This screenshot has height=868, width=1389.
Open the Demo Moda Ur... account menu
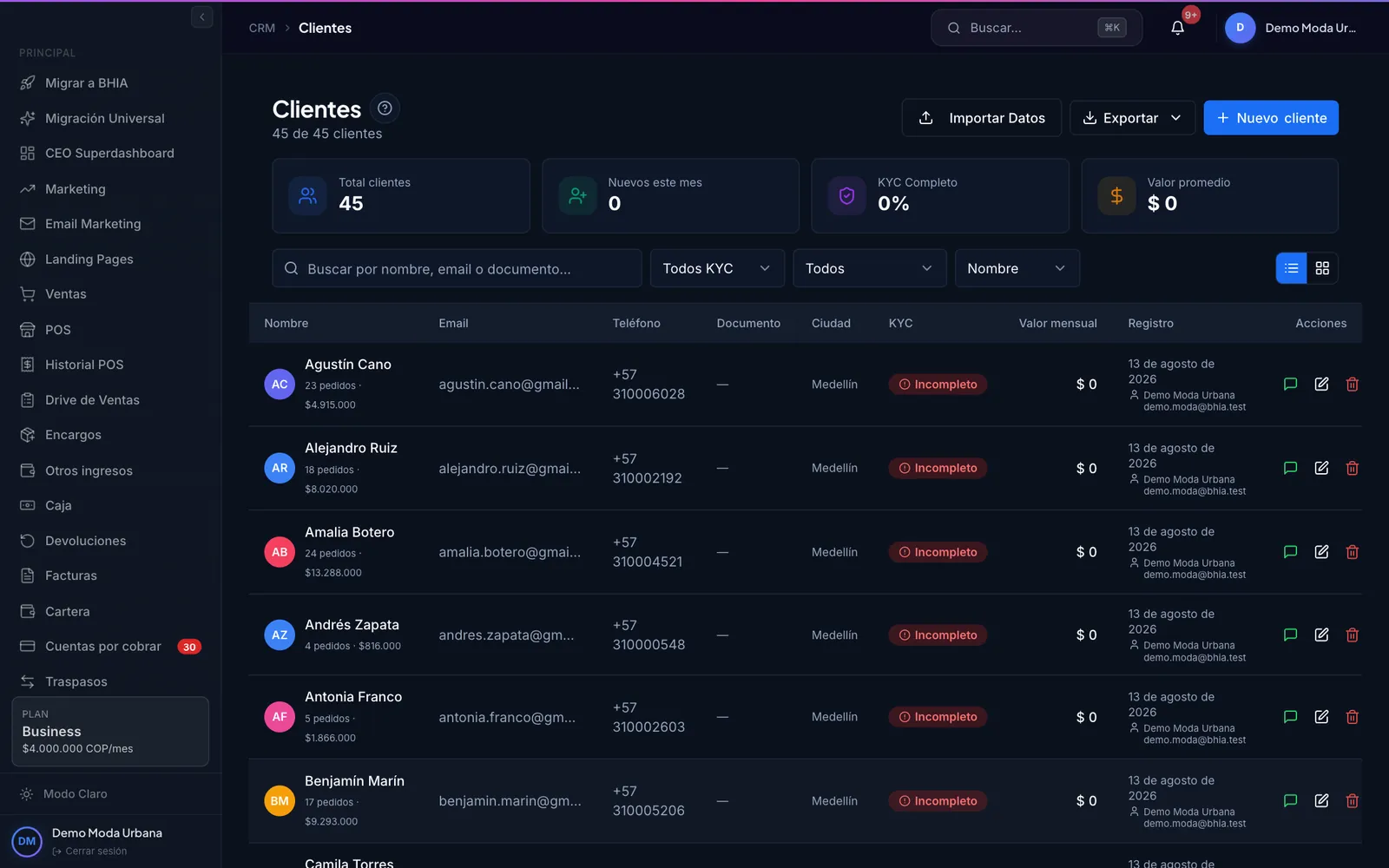click(1310, 28)
